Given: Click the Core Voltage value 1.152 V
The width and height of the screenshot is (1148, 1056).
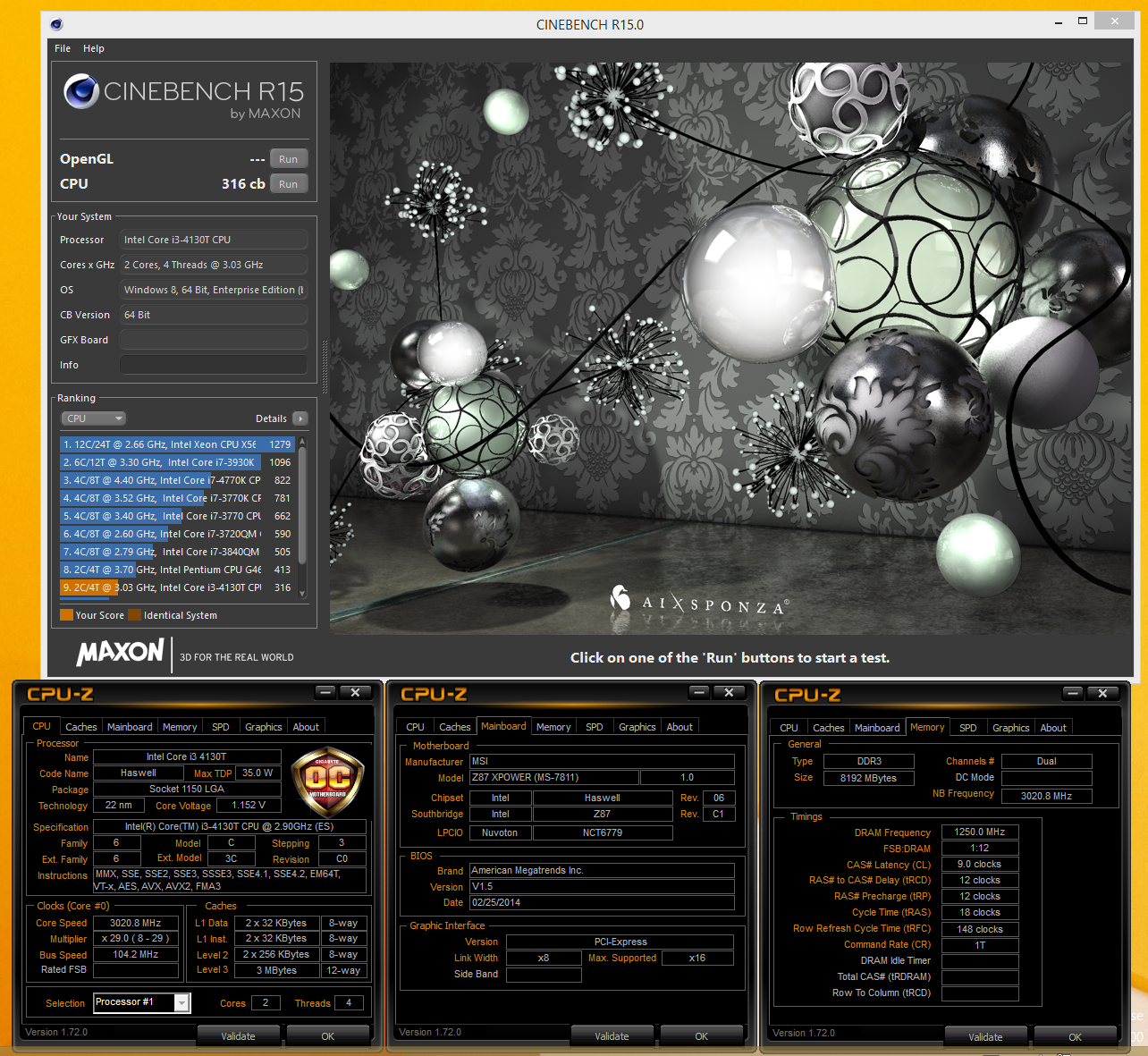Looking at the screenshot, I should (249, 805).
